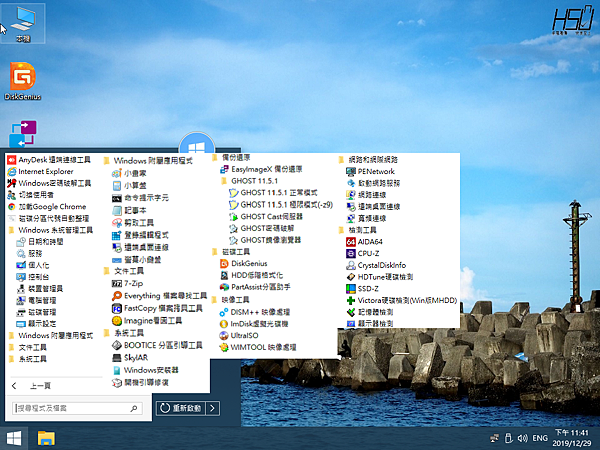Open Windows password crack tool

pos(49,183)
